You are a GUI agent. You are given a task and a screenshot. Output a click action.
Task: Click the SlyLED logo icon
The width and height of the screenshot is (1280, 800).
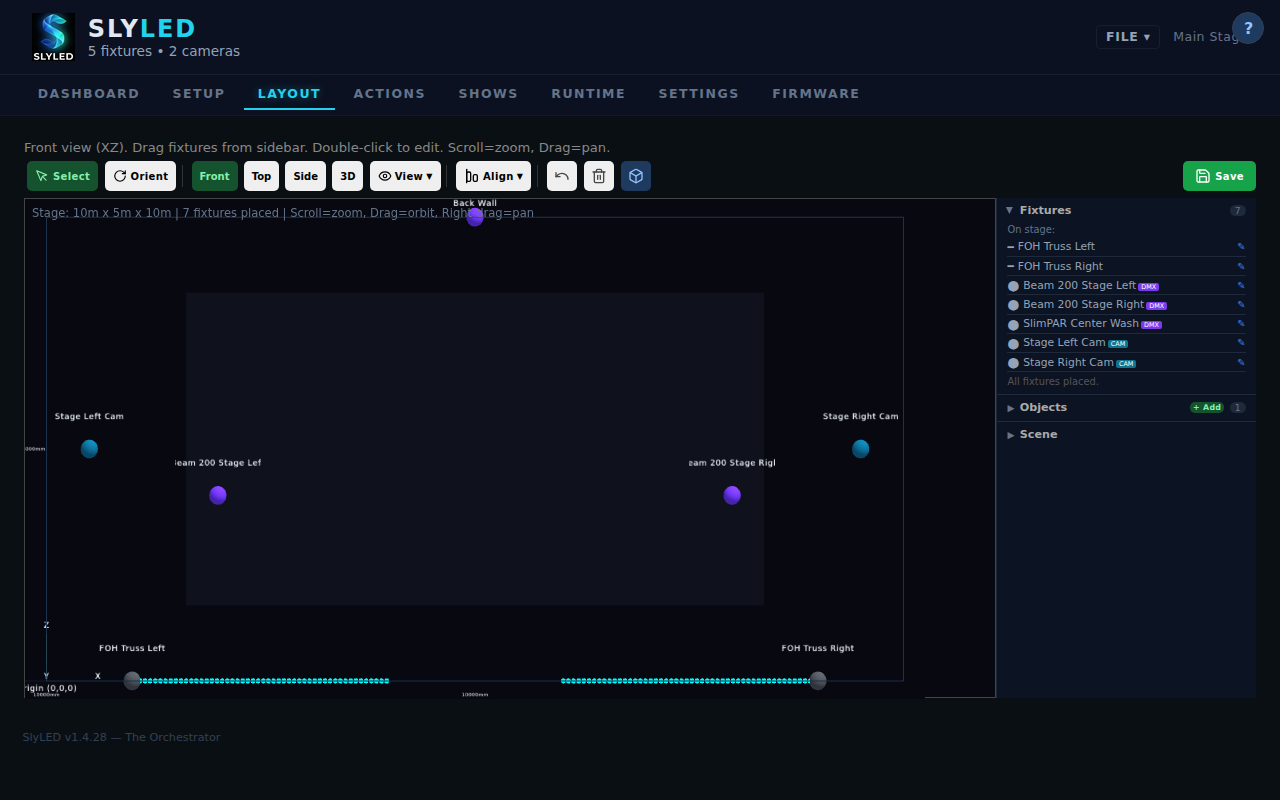click(x=53, y=35)
